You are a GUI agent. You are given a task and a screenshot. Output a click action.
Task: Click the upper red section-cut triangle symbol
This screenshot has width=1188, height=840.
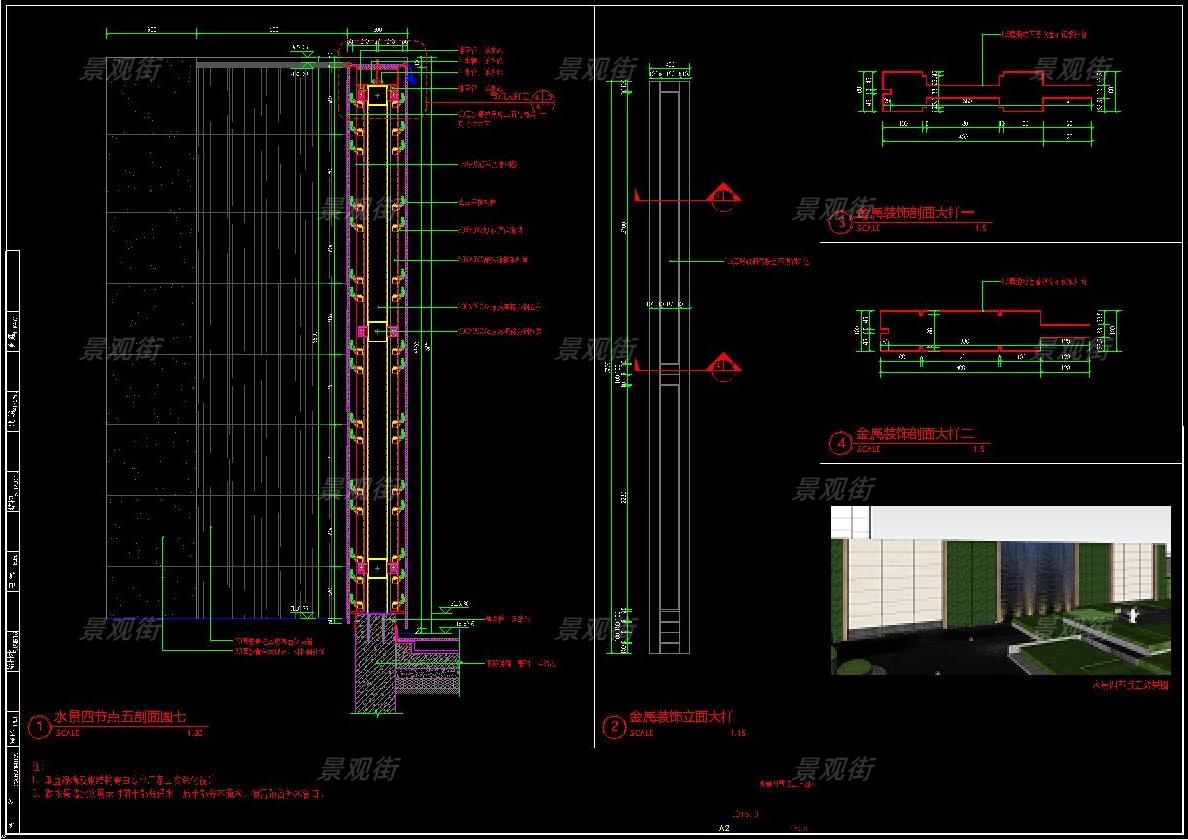pos(724,199)
